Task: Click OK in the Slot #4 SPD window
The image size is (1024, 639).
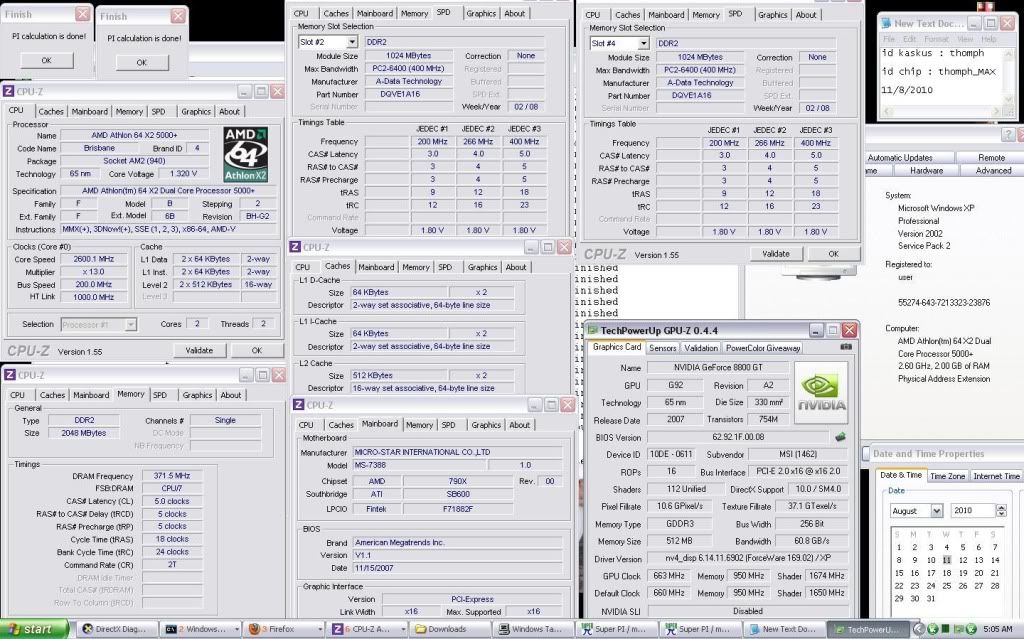Action: [x=833, y=254]
